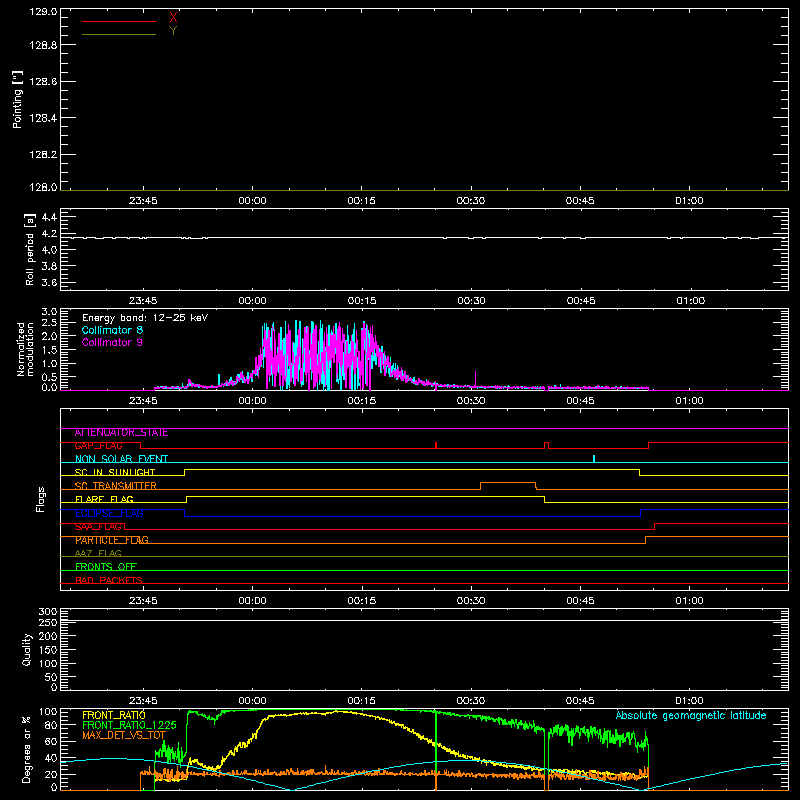Click the orange MAX_DET_VS_TOT legend label
Screen dimensions: 800x800
pos(124,735)
